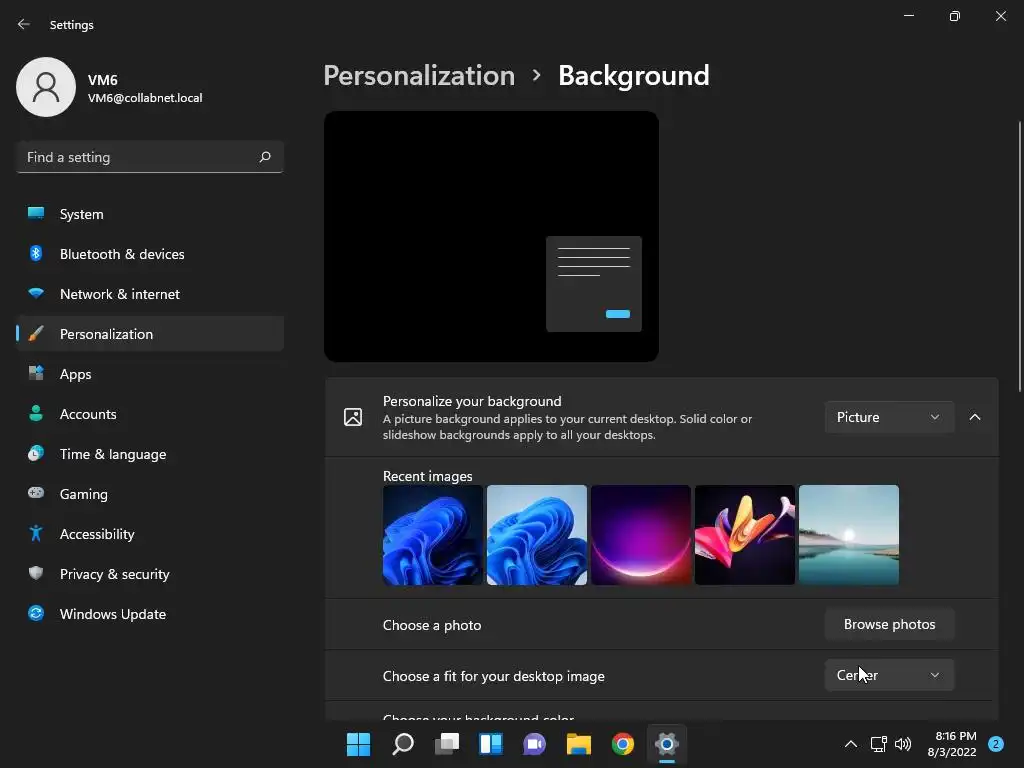Click the search magnifier in Find a setting
Viewport: 1024px width, 768px height.
click(x=264, y=157)
